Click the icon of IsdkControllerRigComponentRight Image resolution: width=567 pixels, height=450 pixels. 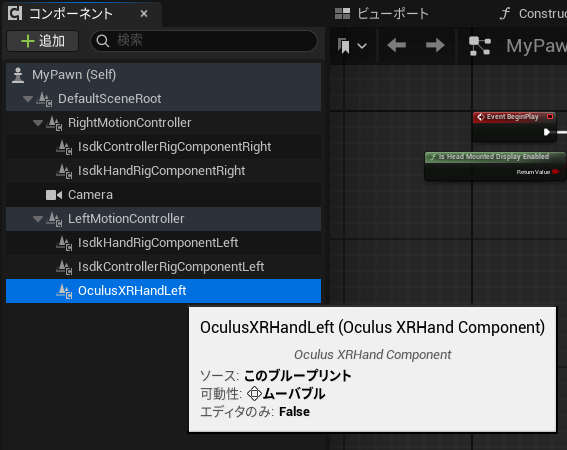pos(64,147)
